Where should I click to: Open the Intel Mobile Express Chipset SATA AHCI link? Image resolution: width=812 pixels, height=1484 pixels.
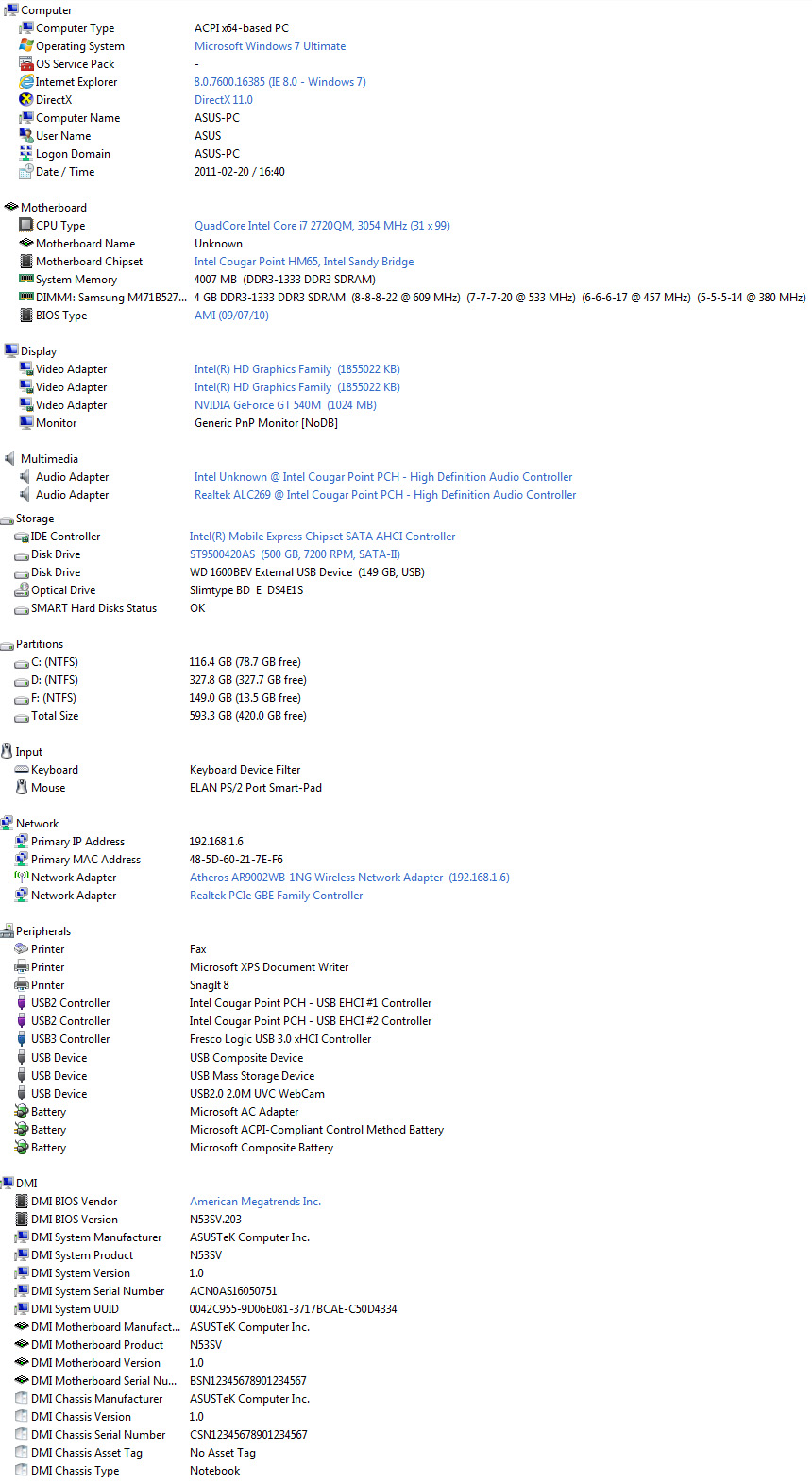322,536
